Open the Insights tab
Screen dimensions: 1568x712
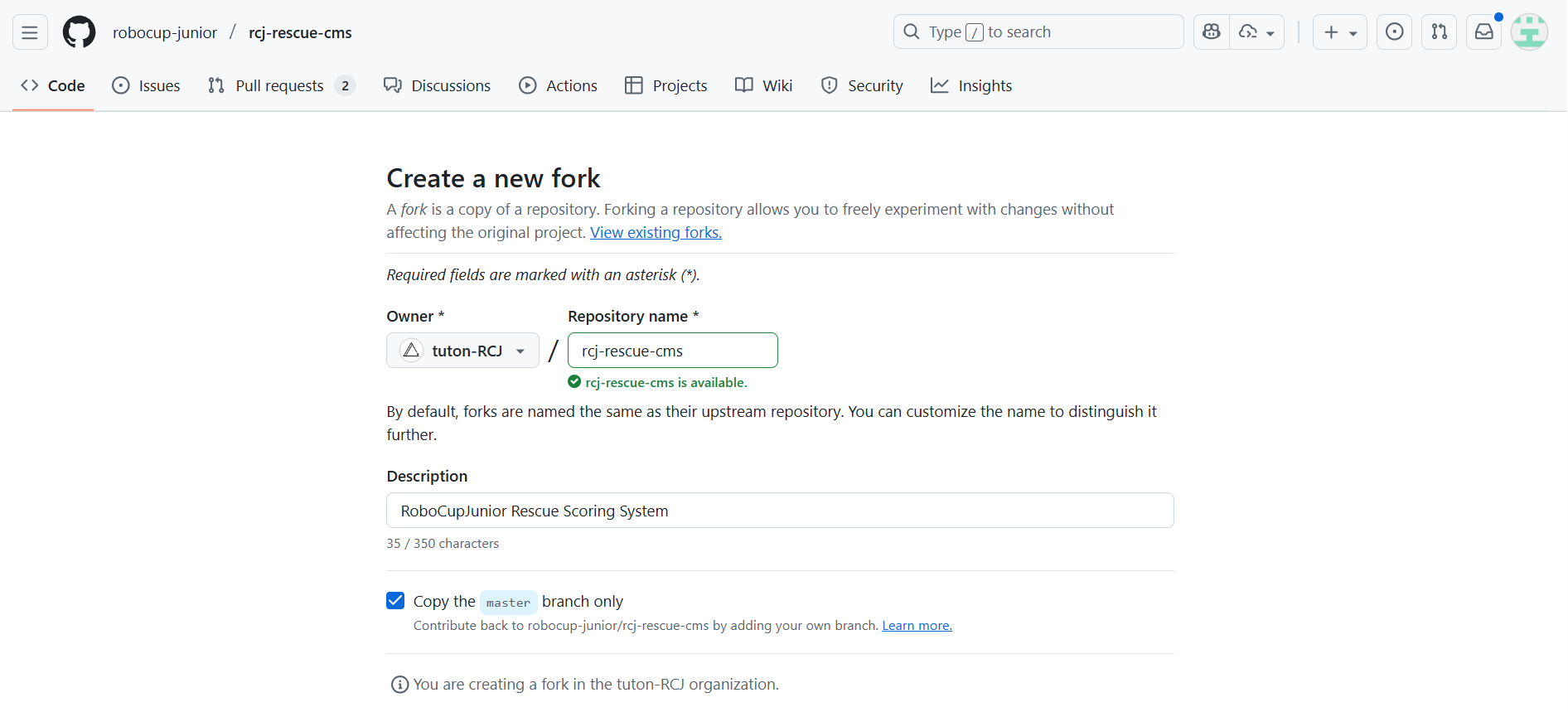point(971,85)
